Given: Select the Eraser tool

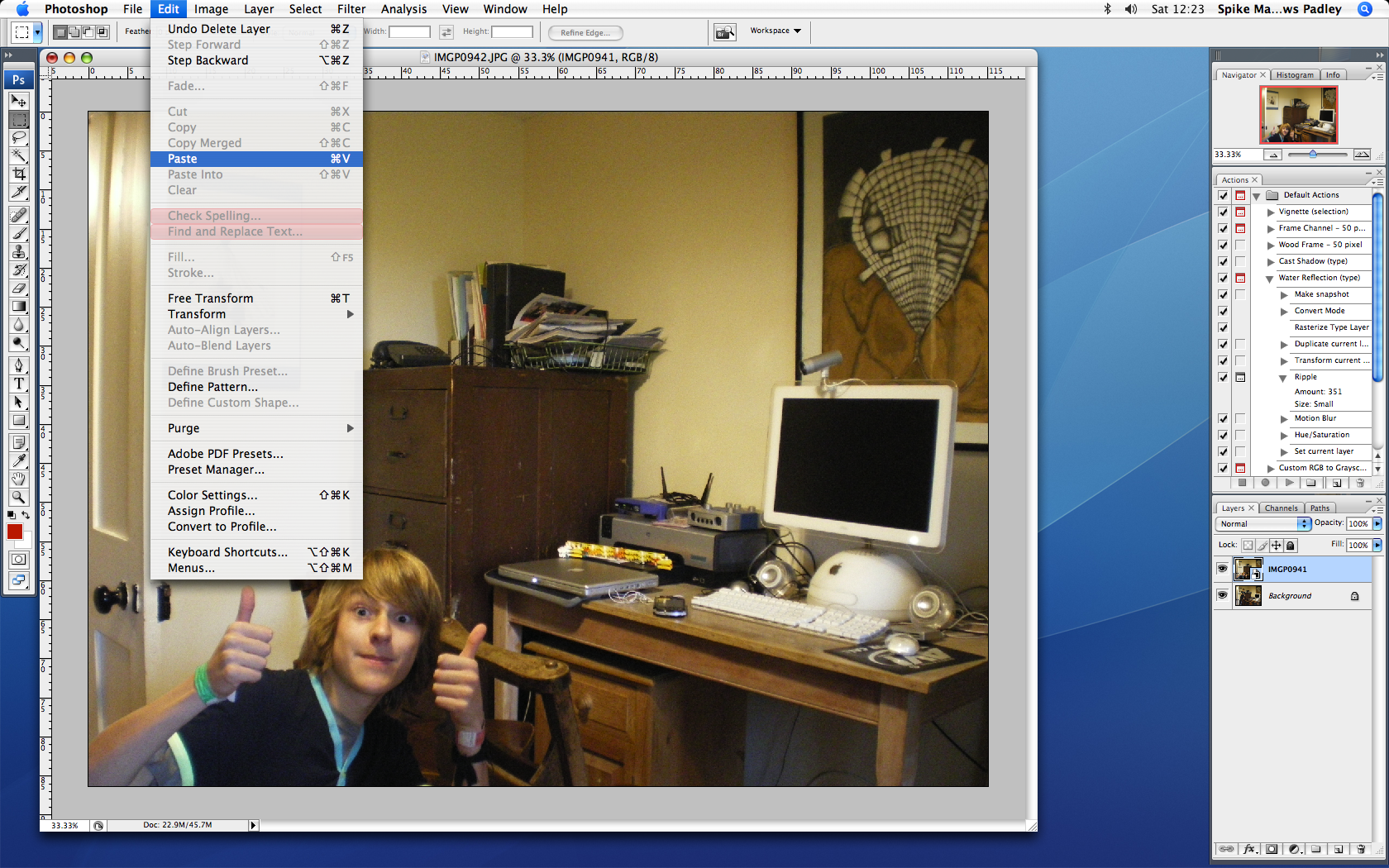Looking at the screenshot, I should tap(18, 289).
